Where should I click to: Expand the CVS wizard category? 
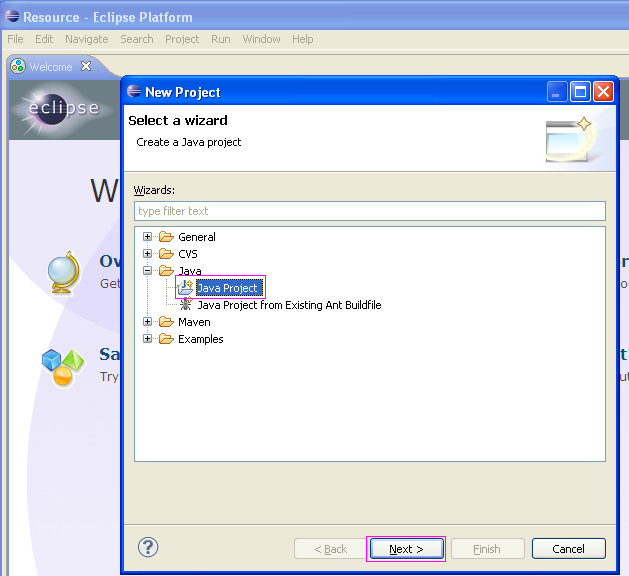pyautogui.click(x=147, y=254)
